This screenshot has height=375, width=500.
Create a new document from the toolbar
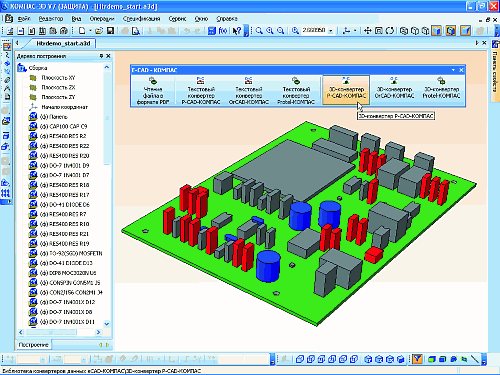82,31
